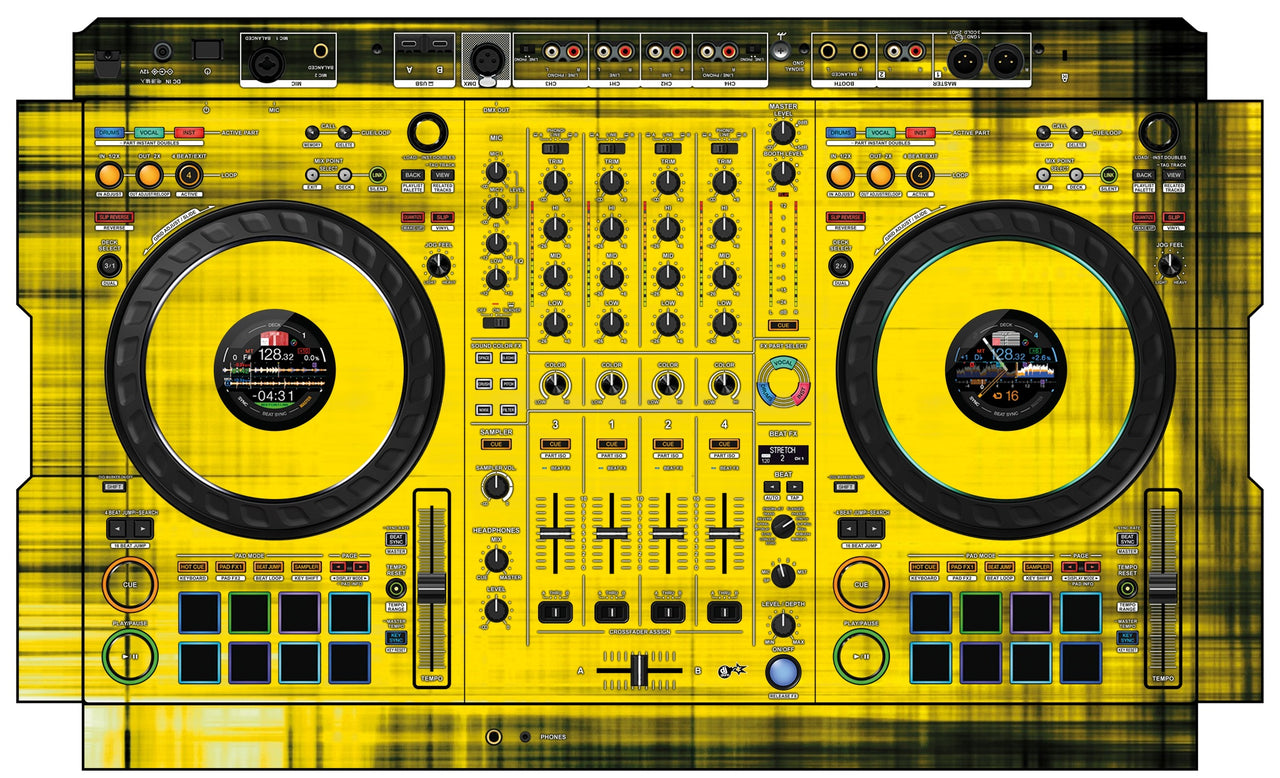
Task: Click channel 3 volume fader
Action: [555, 534]
